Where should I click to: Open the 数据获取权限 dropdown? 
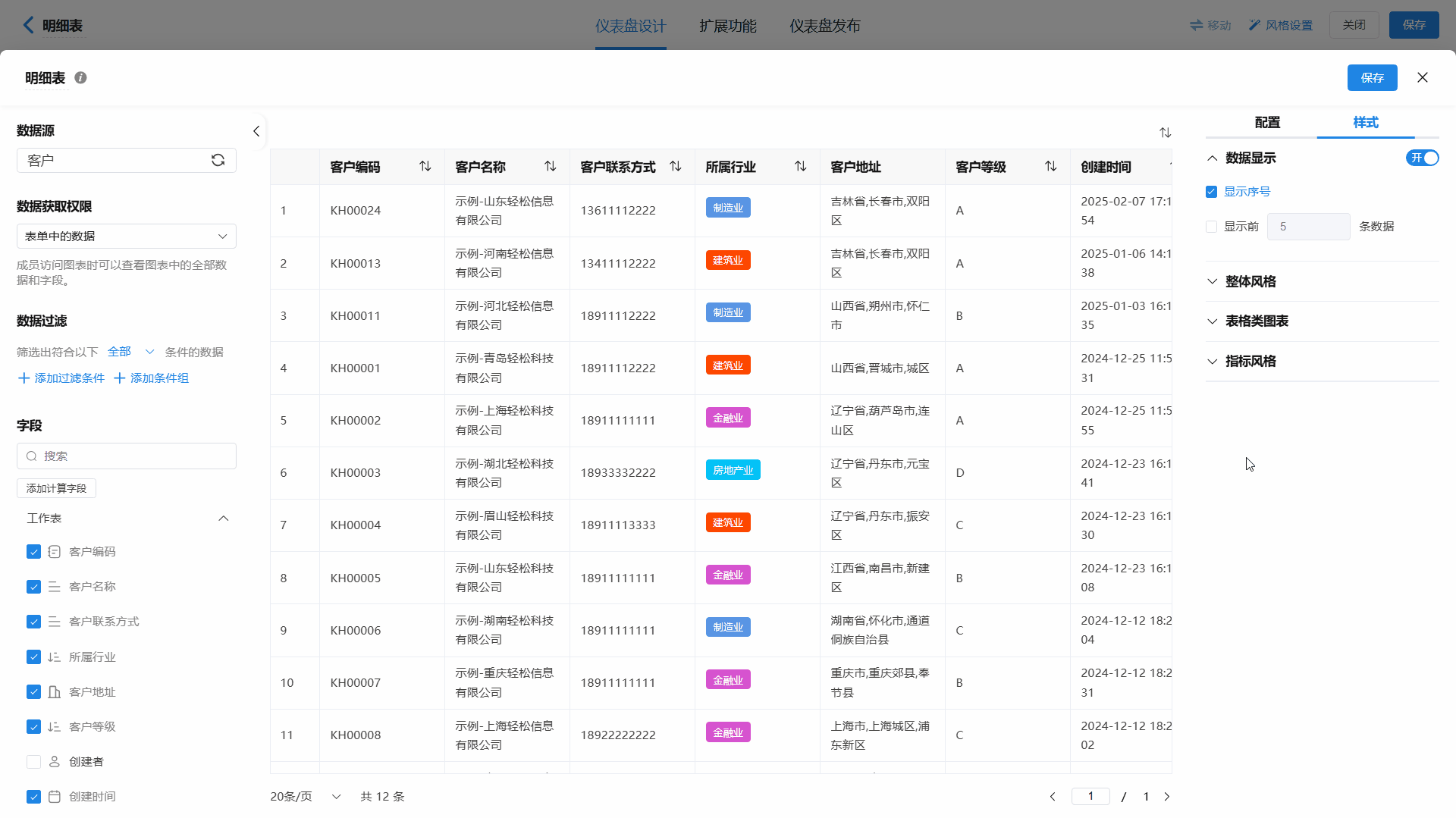[127, 236]
